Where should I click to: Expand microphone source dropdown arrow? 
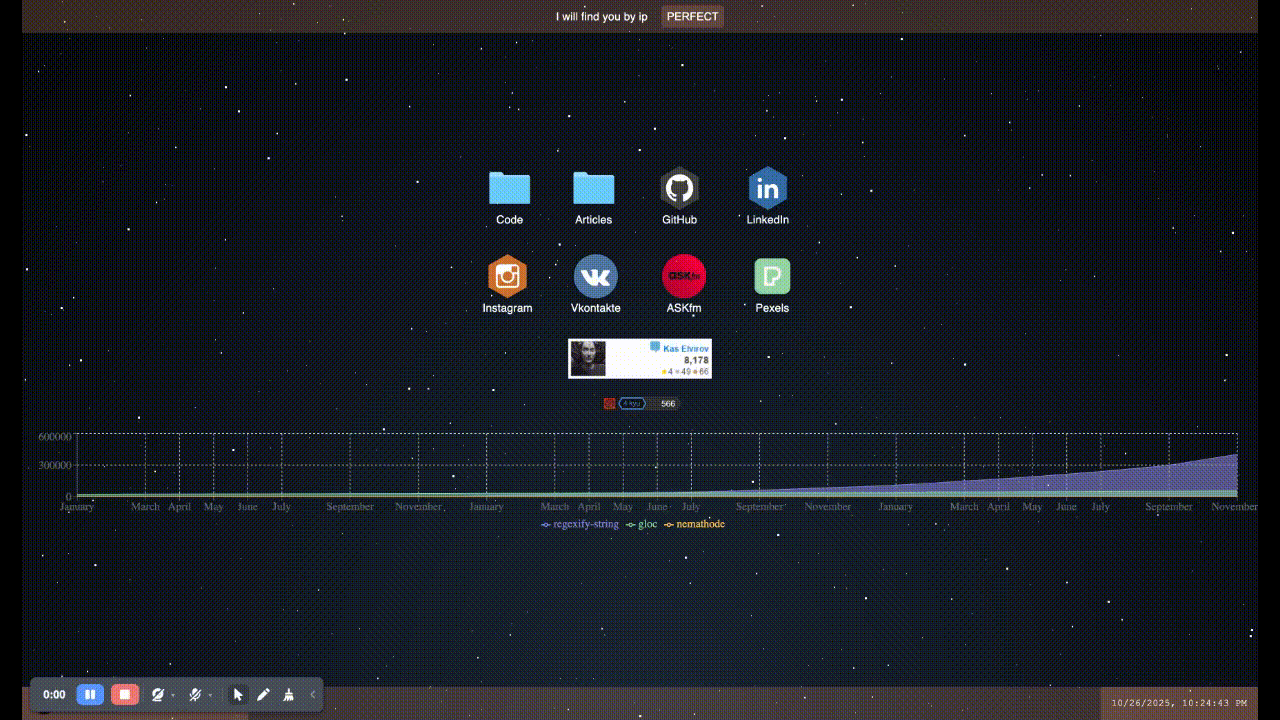coord(210,695)
